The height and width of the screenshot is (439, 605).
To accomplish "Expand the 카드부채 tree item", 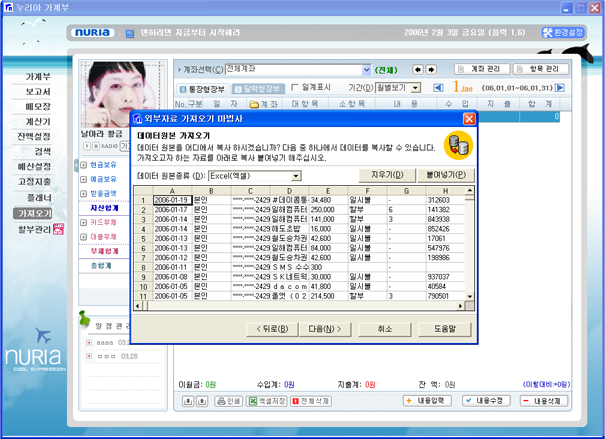I will click(84, 222).
